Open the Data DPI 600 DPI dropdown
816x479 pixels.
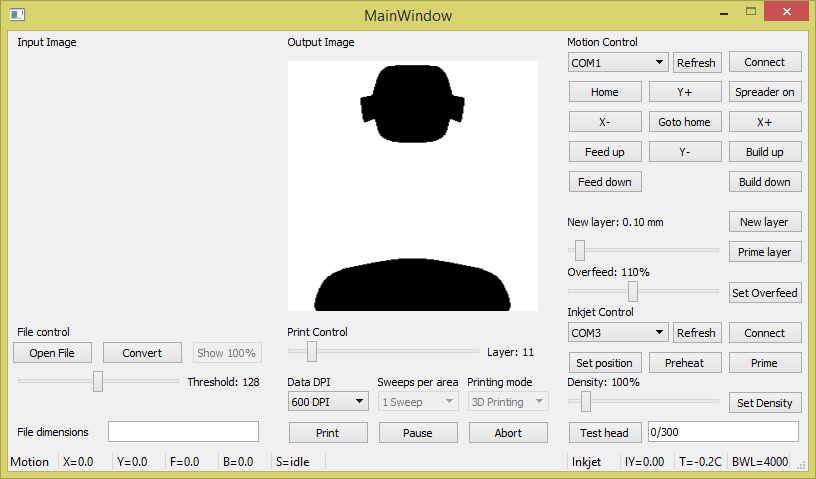pyautogui.click(x=328, y=402)
